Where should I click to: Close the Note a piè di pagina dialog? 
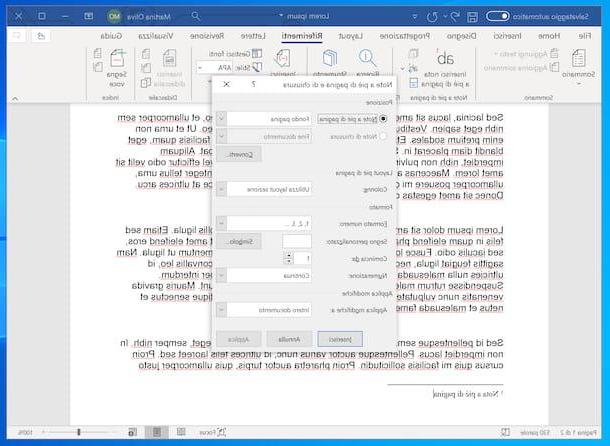coord(226,84)
